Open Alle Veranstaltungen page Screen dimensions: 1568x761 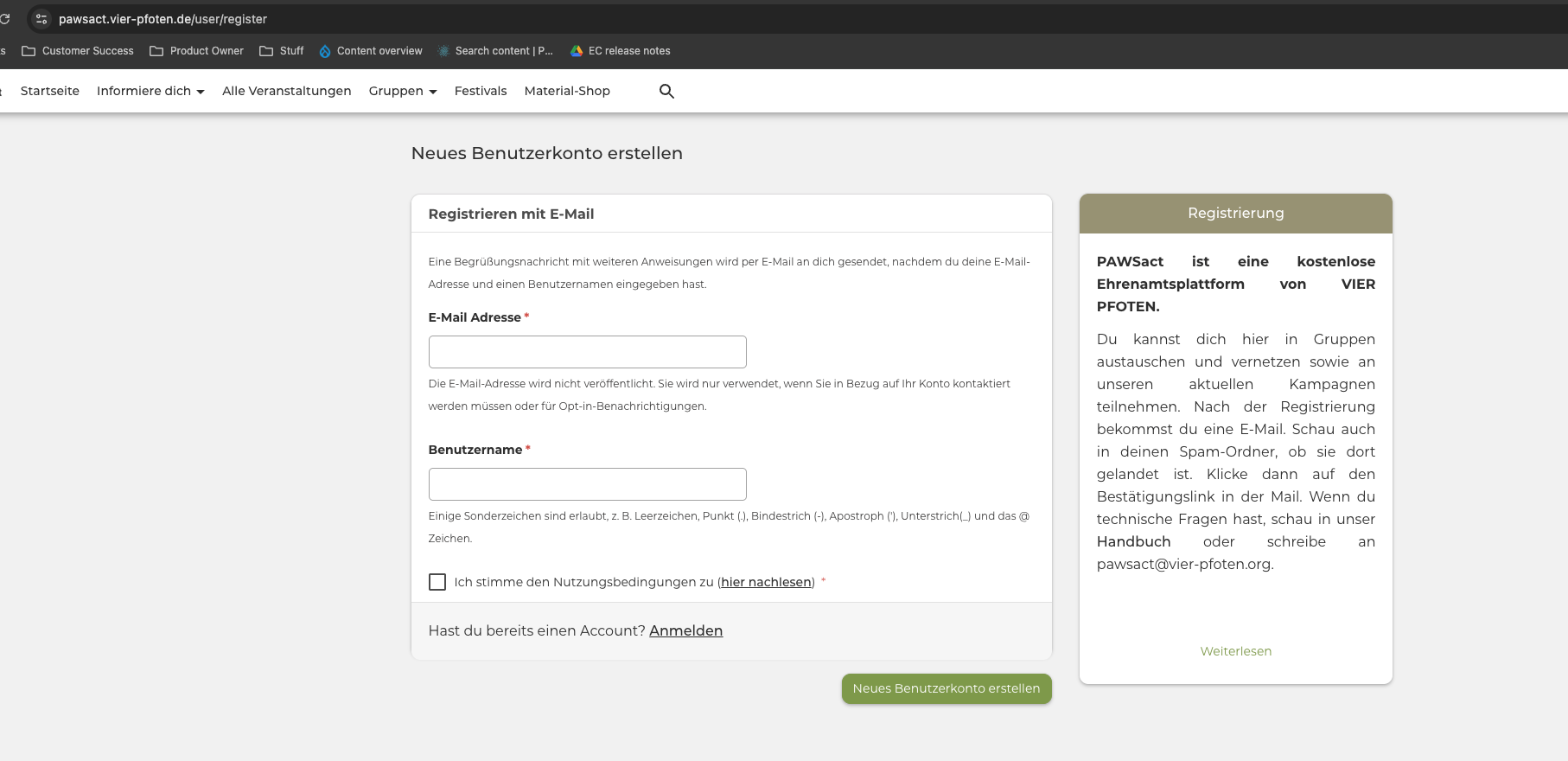click(287, 91)
